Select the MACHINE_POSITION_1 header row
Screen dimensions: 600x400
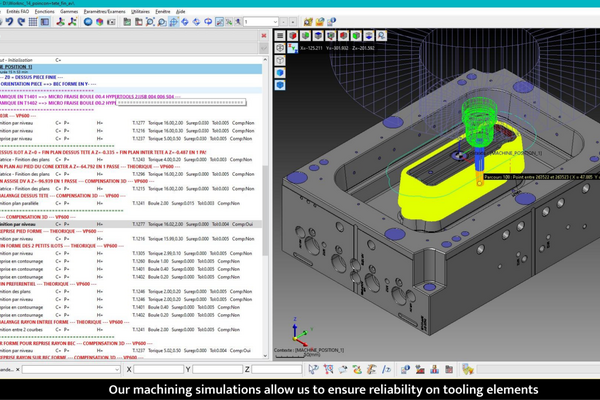click(30, 67)
